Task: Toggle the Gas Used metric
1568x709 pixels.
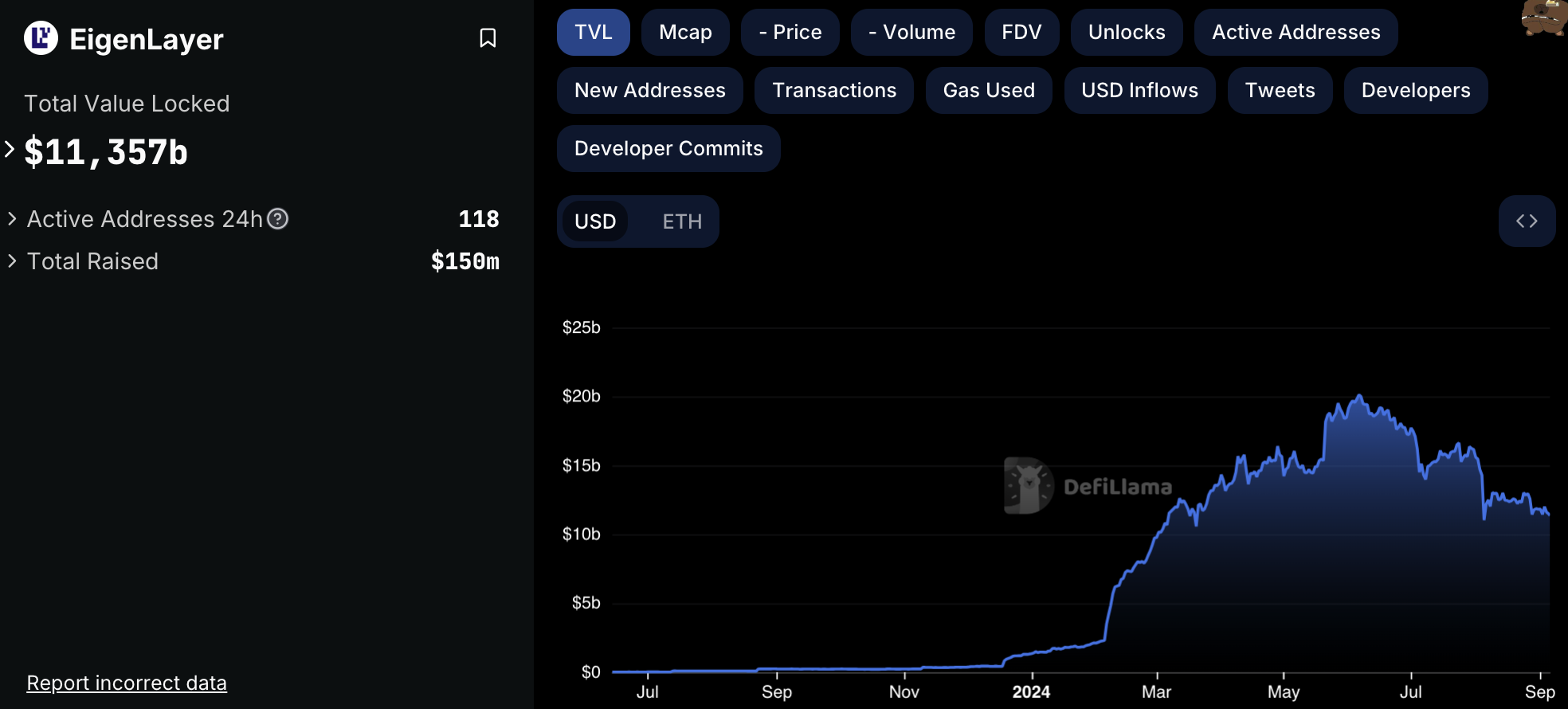Action: coord(989,91)
